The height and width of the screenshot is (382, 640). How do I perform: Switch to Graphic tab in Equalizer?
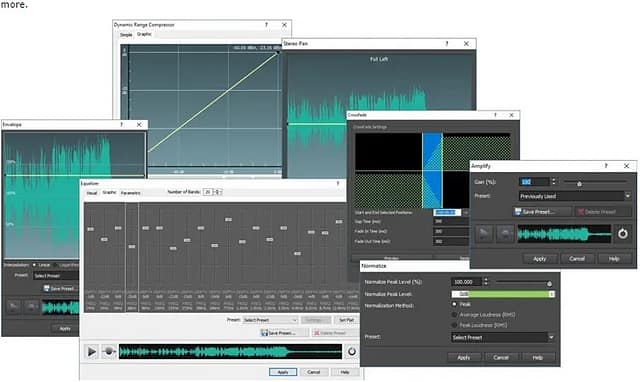coord(109,192)
